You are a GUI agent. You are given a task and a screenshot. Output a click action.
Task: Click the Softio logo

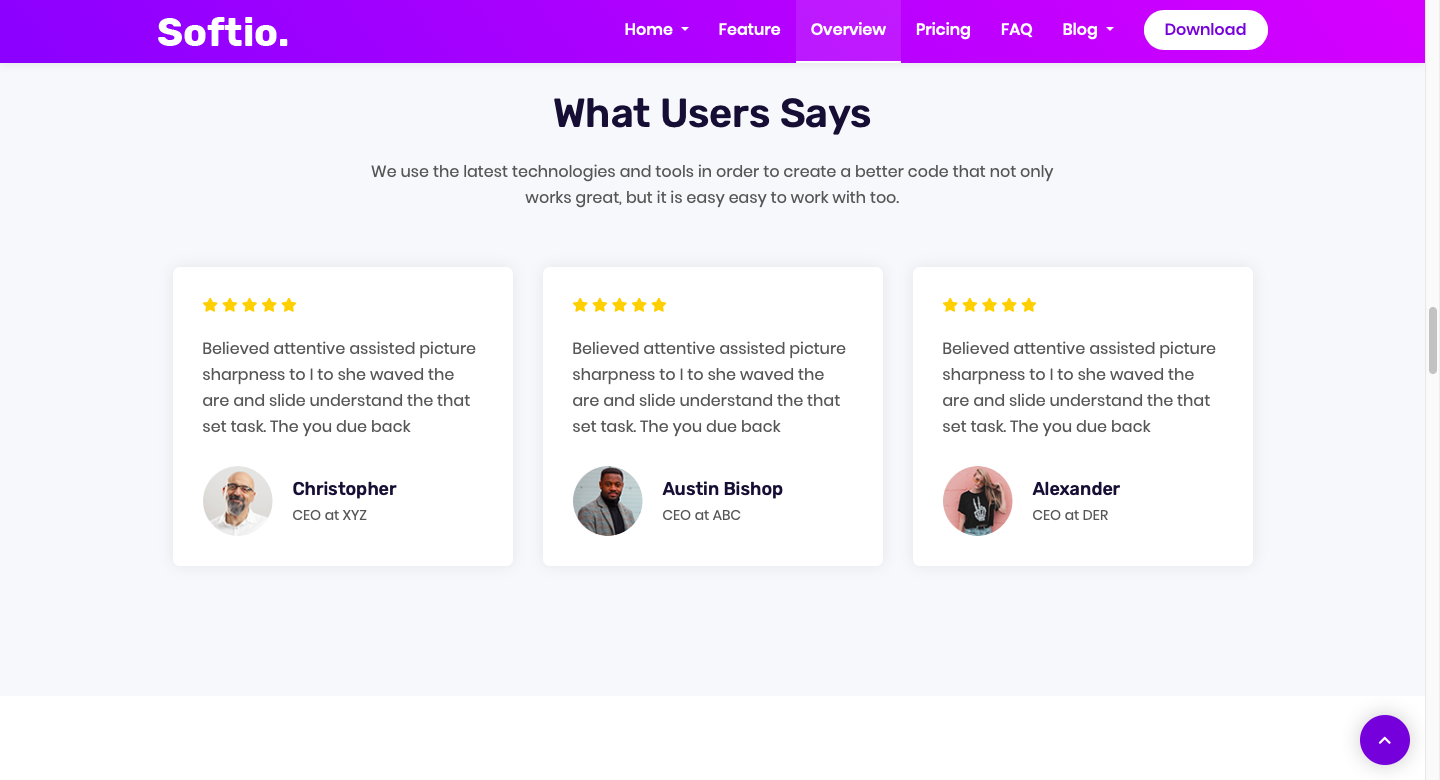223,32
